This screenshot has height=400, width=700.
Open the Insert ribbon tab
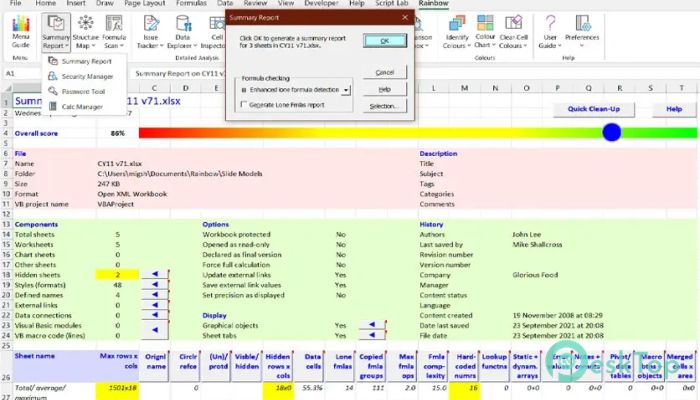tap(76, 3)
